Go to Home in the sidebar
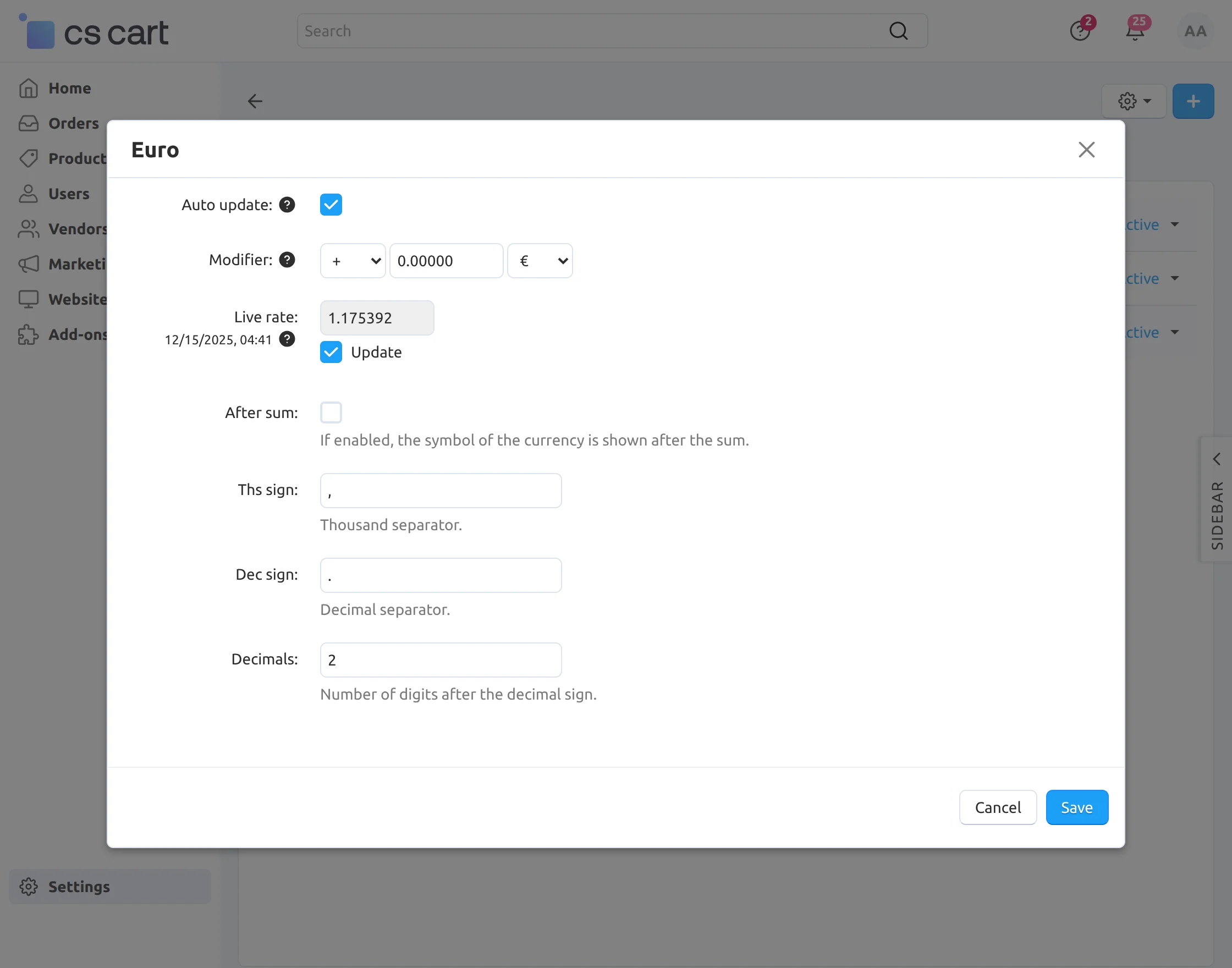This screenshot has height=968, width=1232. [69, 89]
